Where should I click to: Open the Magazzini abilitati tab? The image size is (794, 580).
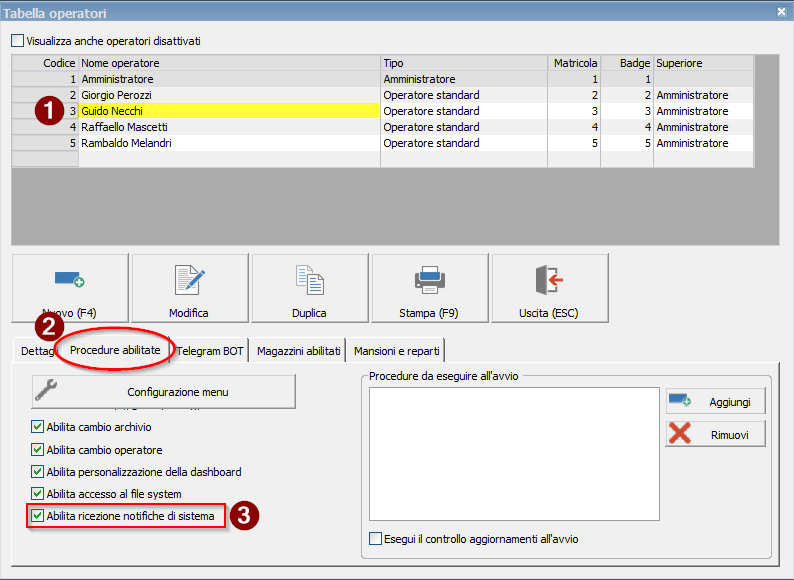(298, 351)
